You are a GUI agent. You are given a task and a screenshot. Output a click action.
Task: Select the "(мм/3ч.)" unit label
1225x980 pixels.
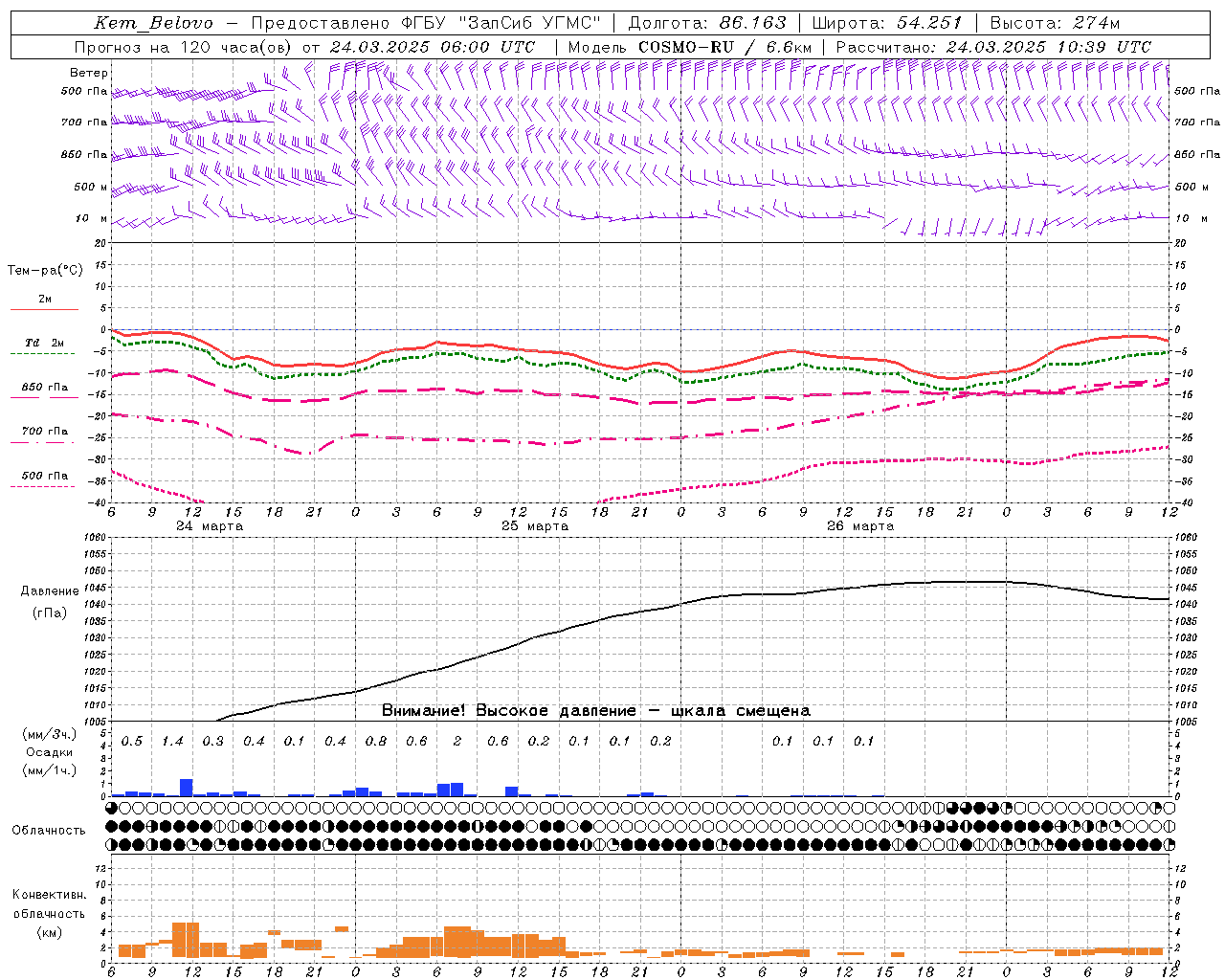click(49, 734)
